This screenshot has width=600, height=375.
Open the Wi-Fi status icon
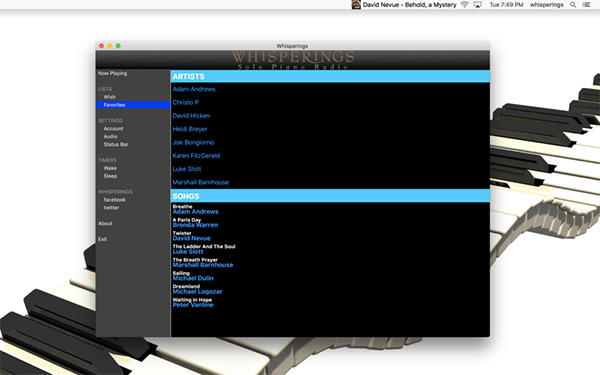point(465,5)
